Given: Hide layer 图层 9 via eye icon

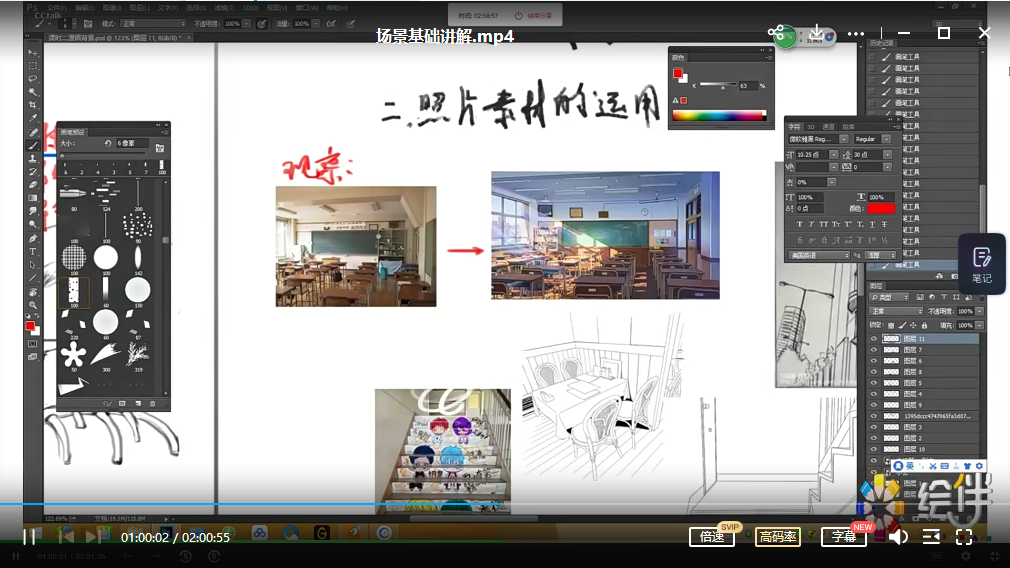Looking at the screenshot, I should (x=873, y=405).
